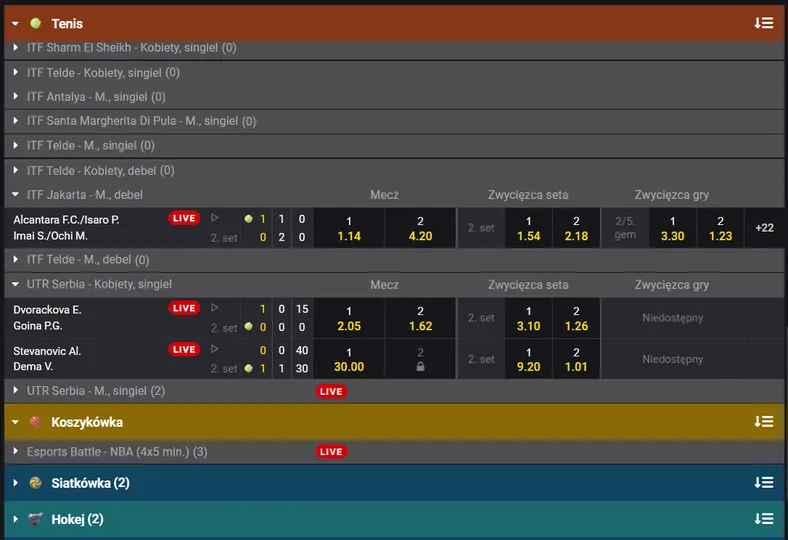Viewport: 788px width, 540px height.
Task: Click the locked odds cell in Stevanovic match
Action: coord(420,359)
